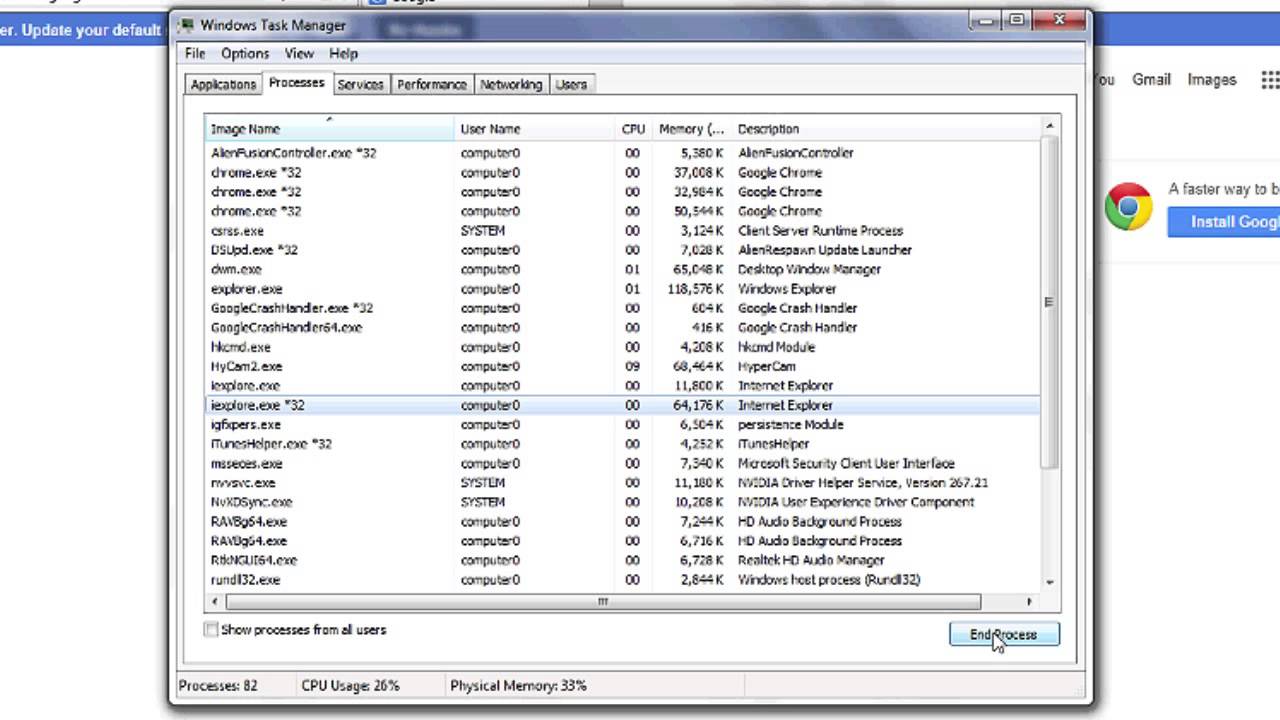Select iTunesHelper.exe *32 process
The height and width of the screenshot is (720, 1280).
tap(622, 444)
